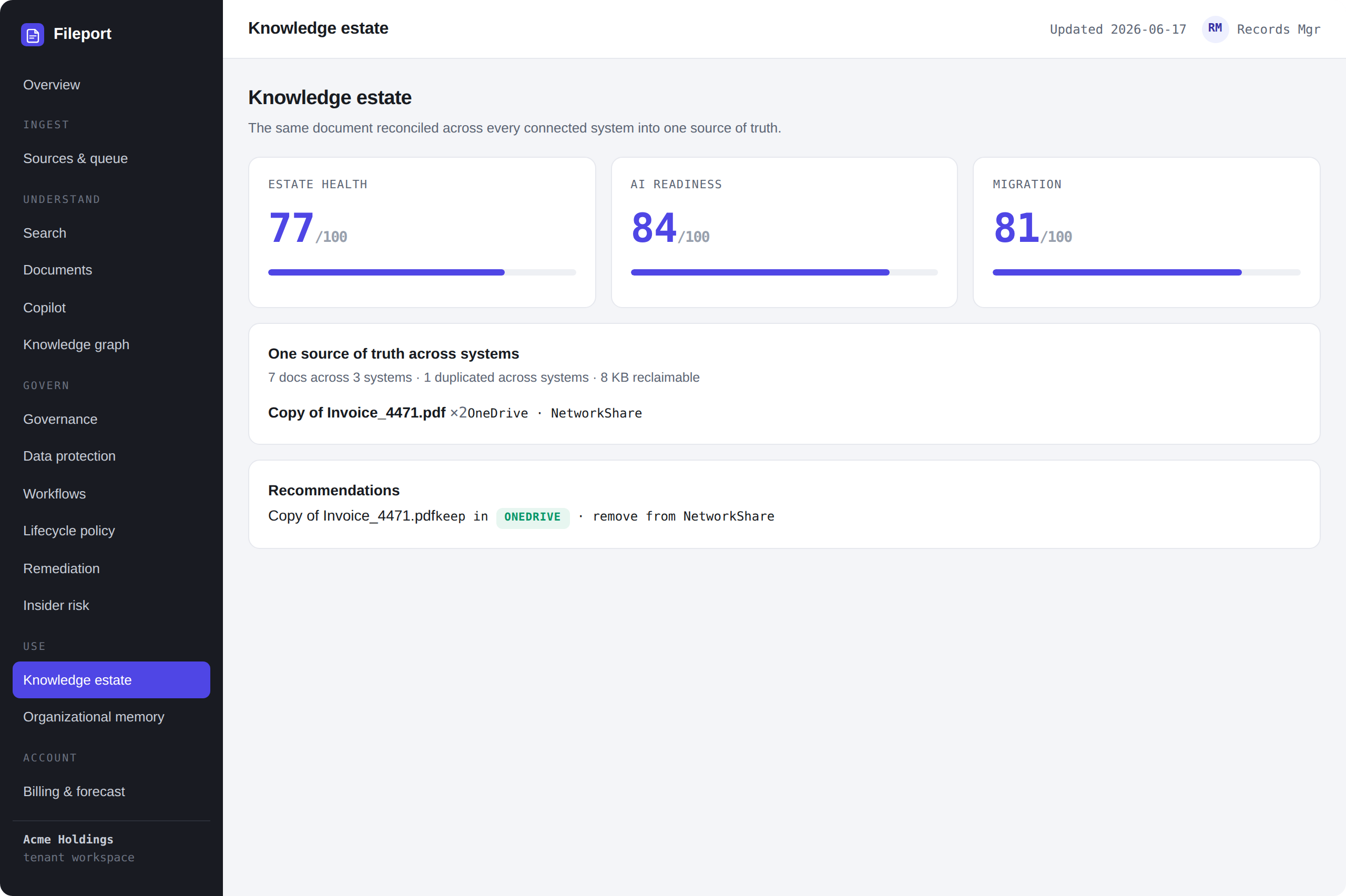The image size is (1346, 896).
Task: Click the Records Mgr user name
Action: tap(1279, 29)
